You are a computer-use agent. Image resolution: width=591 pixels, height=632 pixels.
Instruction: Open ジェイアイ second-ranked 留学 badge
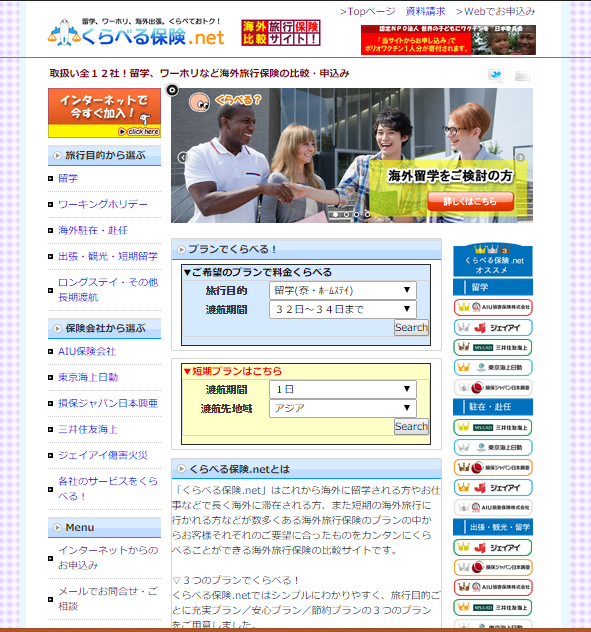pos(493,327)
